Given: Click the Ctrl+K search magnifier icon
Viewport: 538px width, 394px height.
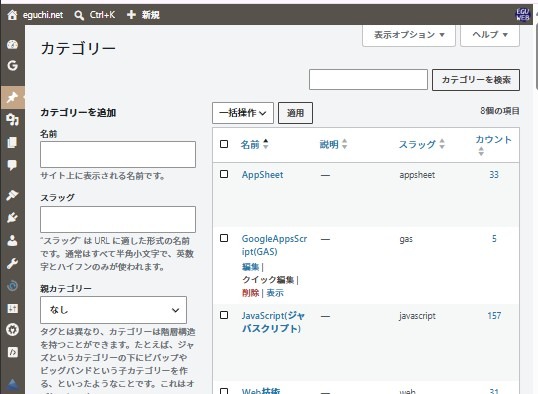Looking at the screenshot, I should 79,15.
